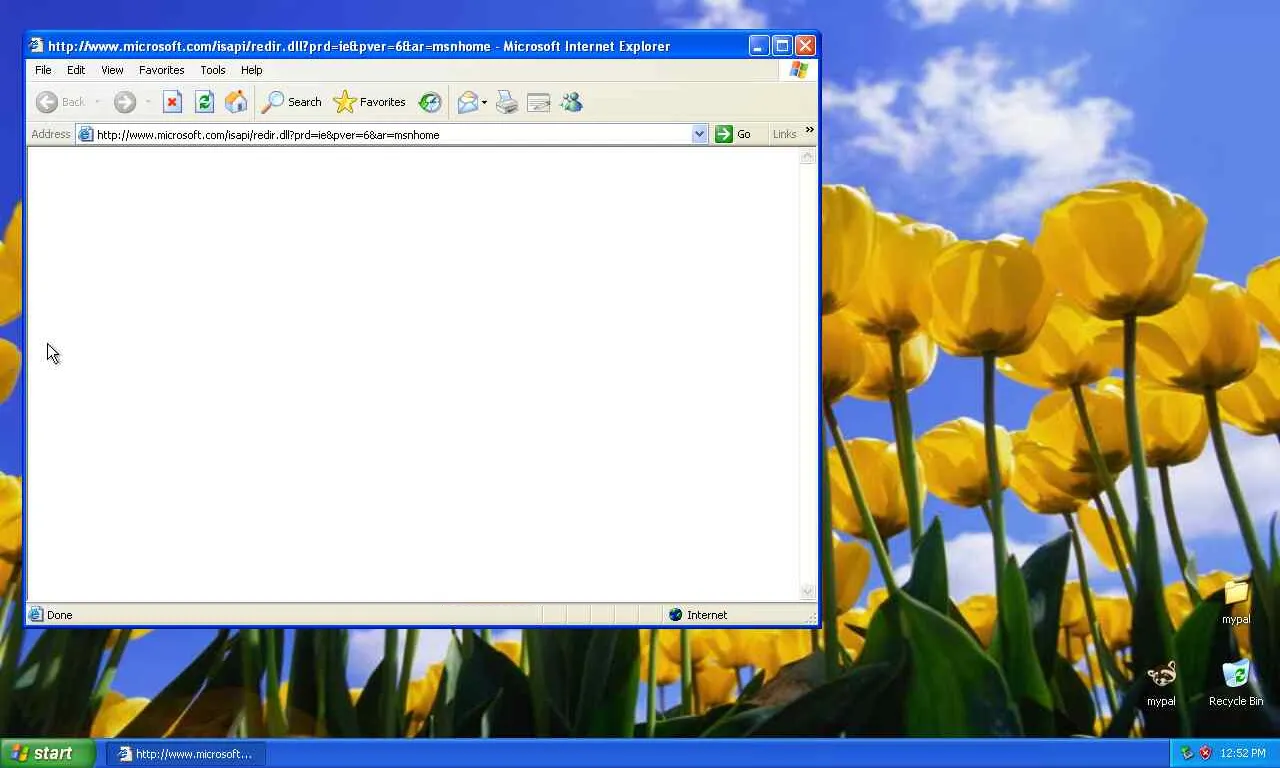Expand the Links bar chevron
The width and height of the screenshot is (1280, 768).
coord(809,130)
